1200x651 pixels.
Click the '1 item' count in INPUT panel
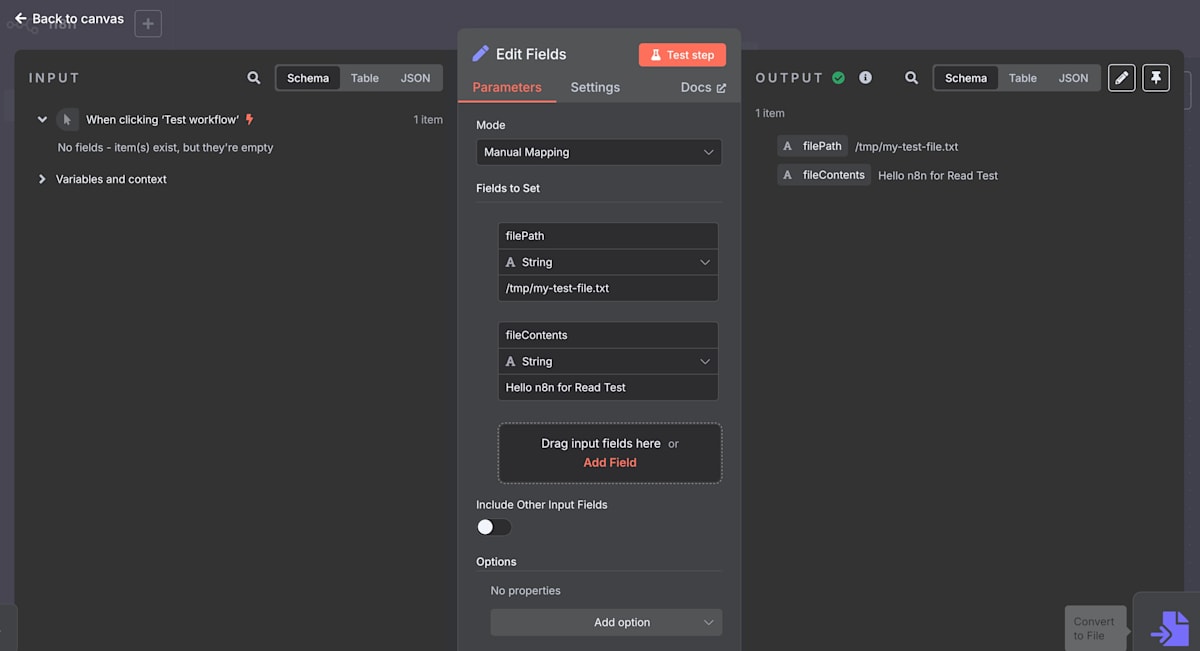click(x=428, y=119)
